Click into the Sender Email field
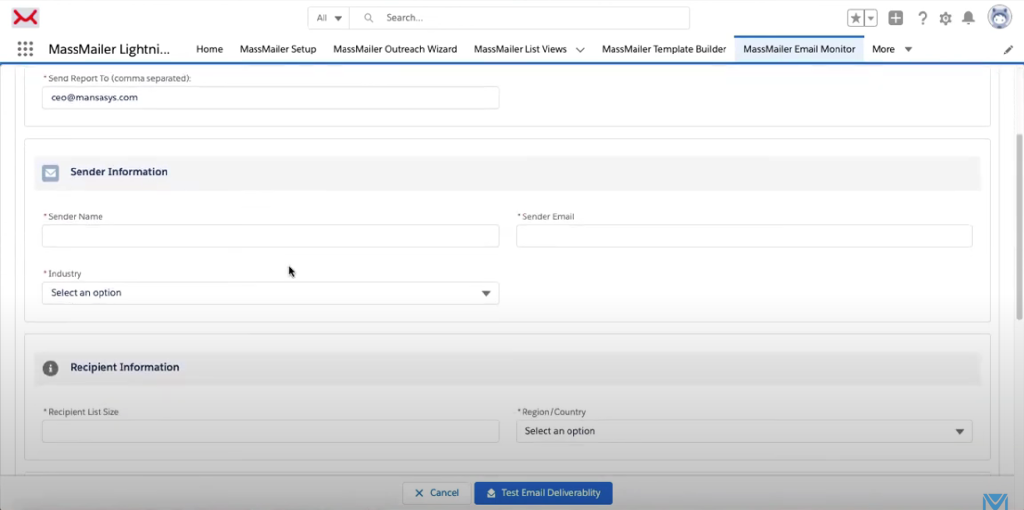 (744, 236)
